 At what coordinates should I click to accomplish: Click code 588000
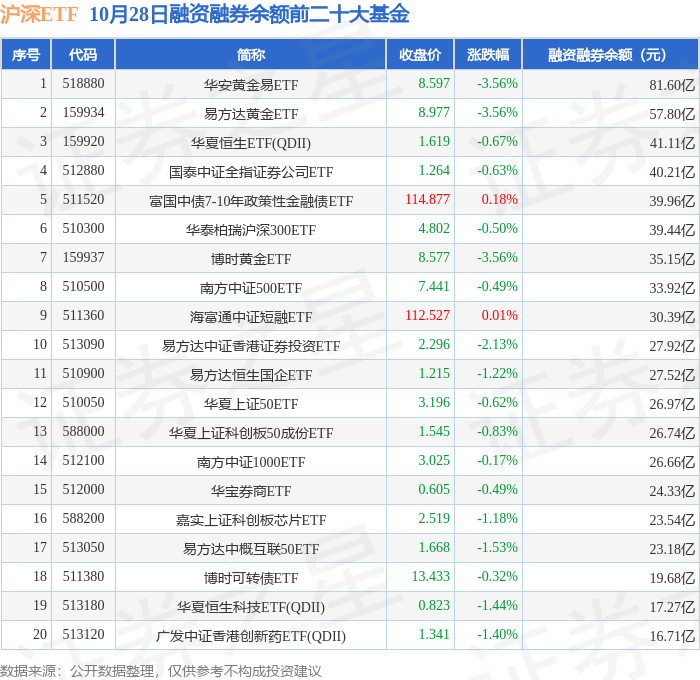coord(83,432)
